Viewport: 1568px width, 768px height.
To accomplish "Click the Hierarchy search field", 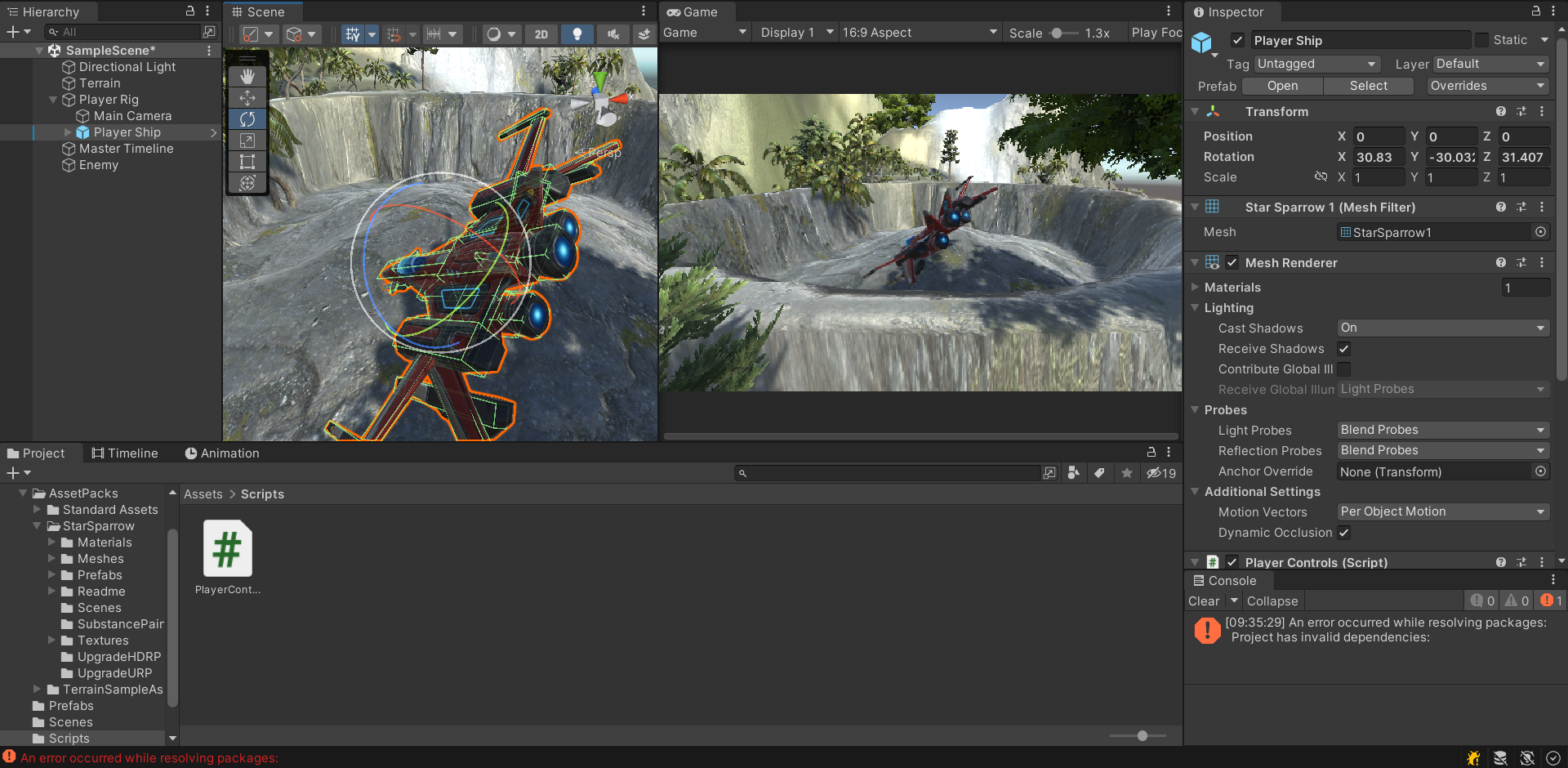I will click(122, 32).
